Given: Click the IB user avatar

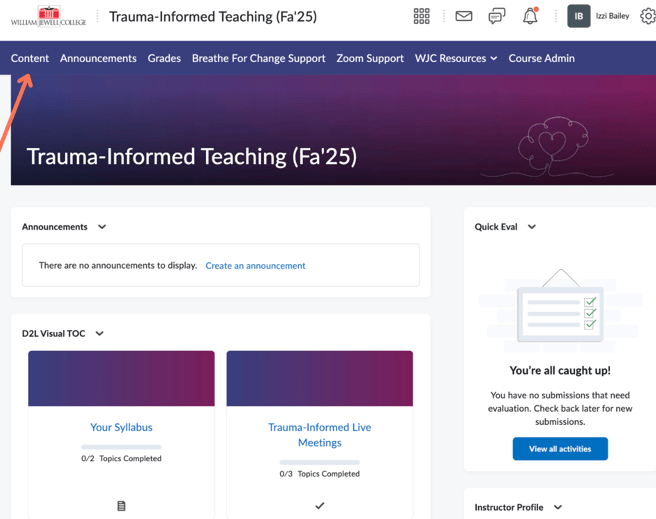Looking at the screenshot, I should [579, 16].
